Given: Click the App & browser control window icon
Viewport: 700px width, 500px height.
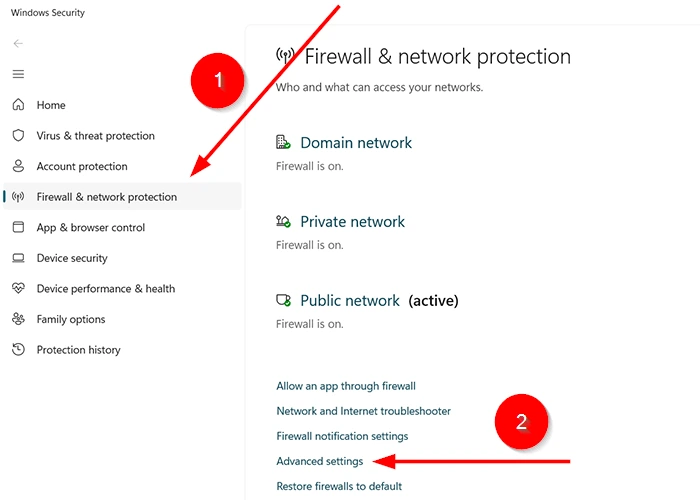Looking at the screenshot, I should click(x=18, y=227).
